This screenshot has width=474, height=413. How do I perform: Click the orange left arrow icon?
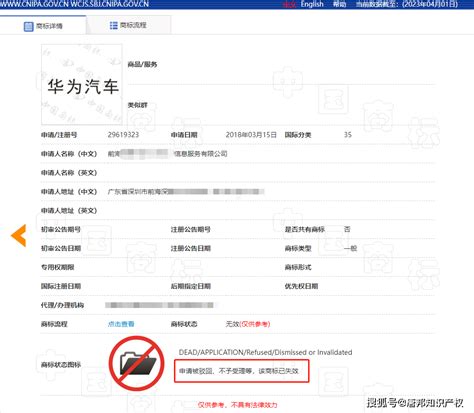click(19, 235)
